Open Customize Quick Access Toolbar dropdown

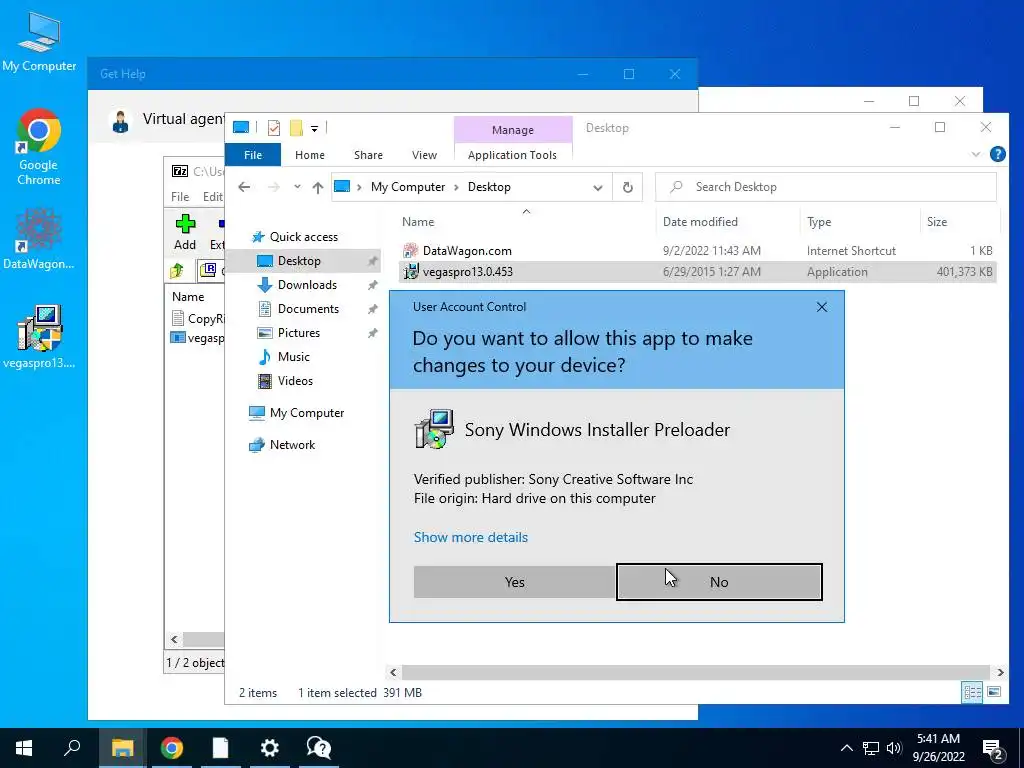[x=314, y=129]
